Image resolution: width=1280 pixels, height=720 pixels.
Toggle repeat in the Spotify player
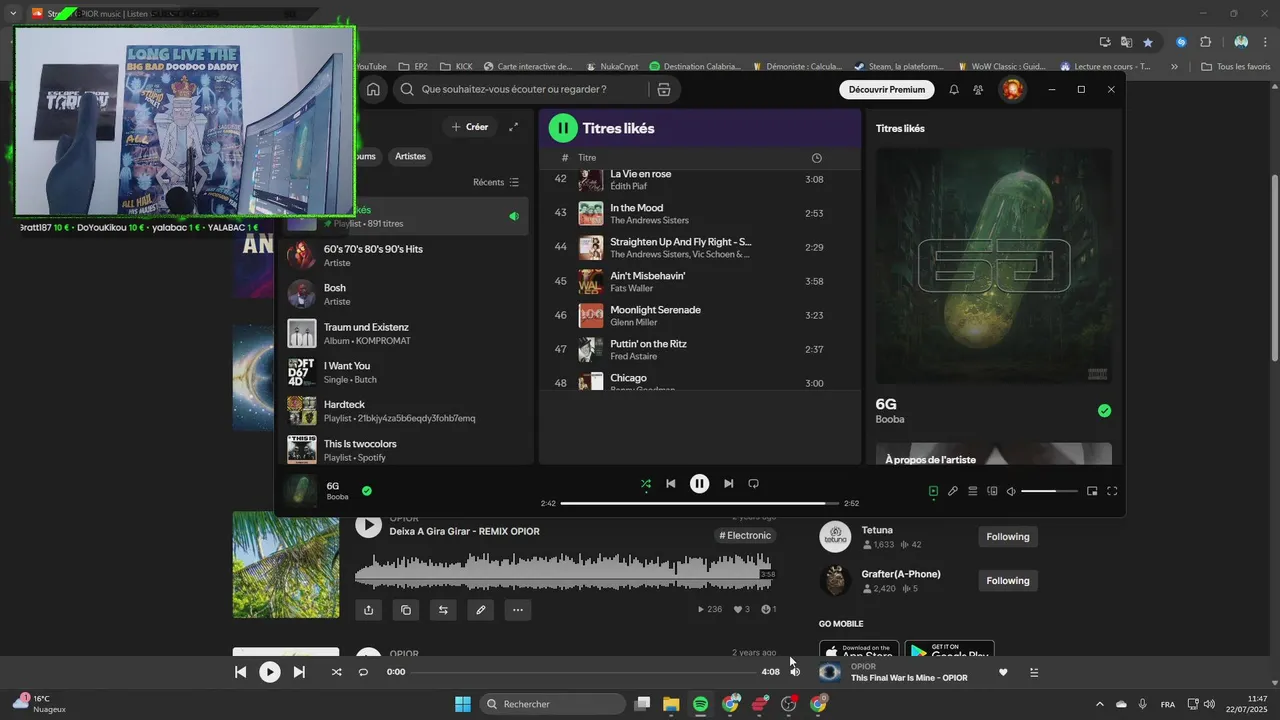coord(754,484)
